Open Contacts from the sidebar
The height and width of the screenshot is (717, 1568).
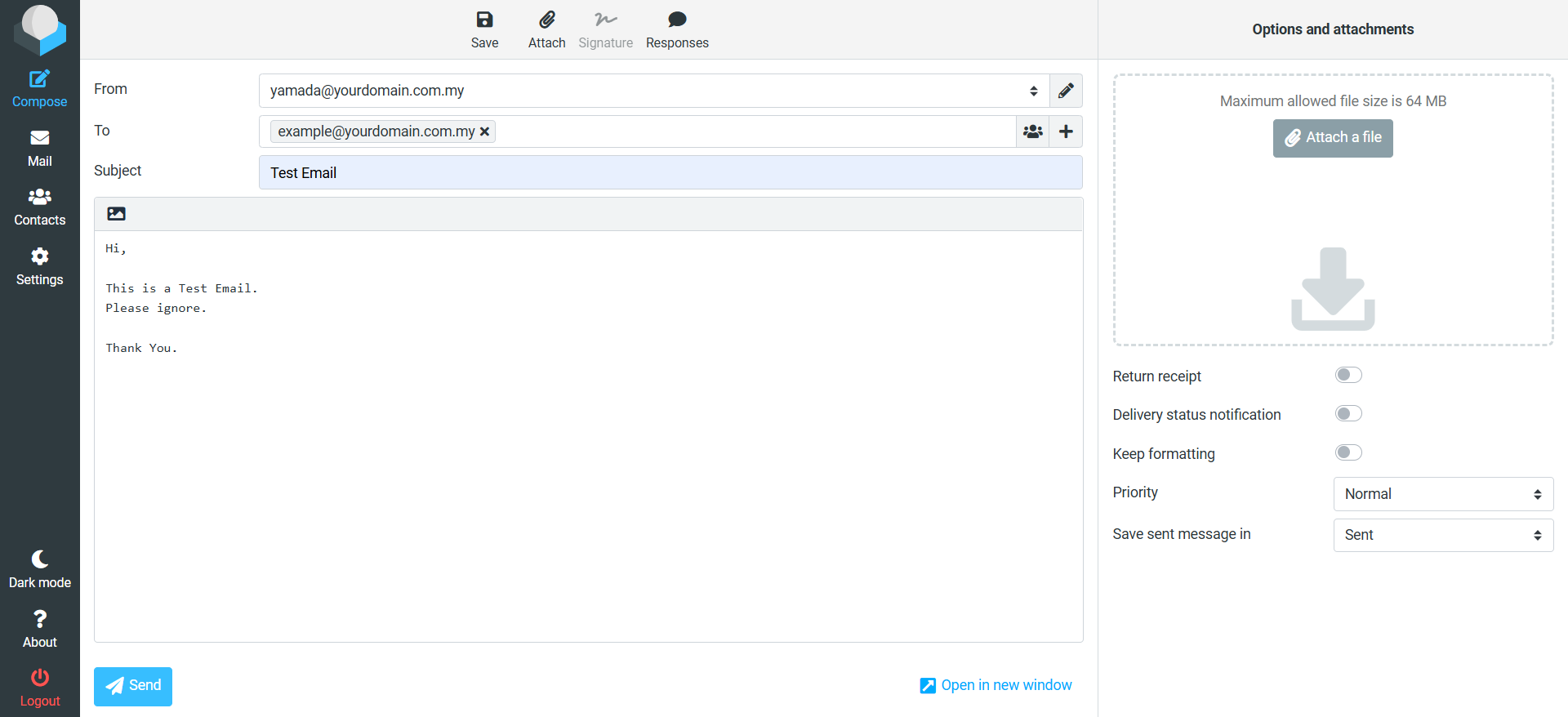click(x=39, y=207)
